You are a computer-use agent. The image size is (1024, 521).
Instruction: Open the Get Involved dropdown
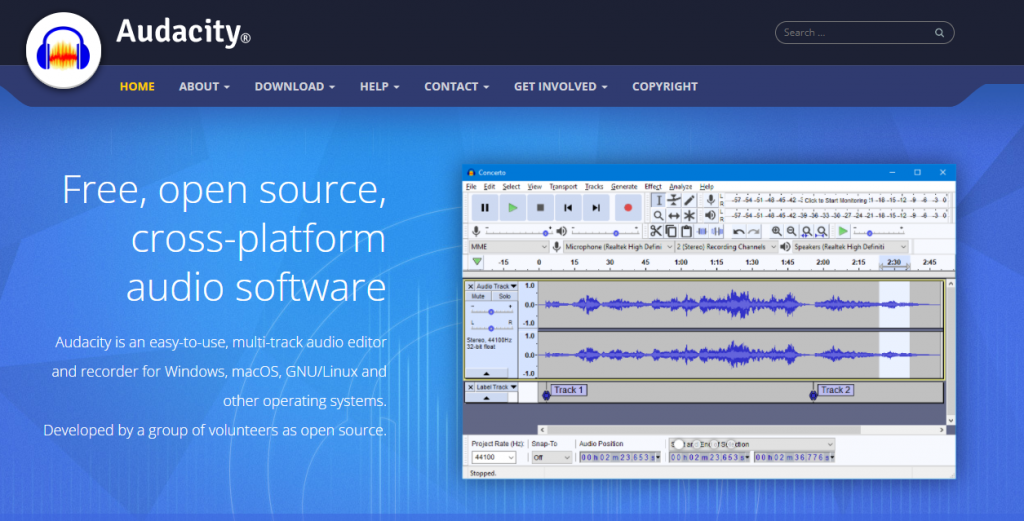pyautogui.click(x=560, y=86)
